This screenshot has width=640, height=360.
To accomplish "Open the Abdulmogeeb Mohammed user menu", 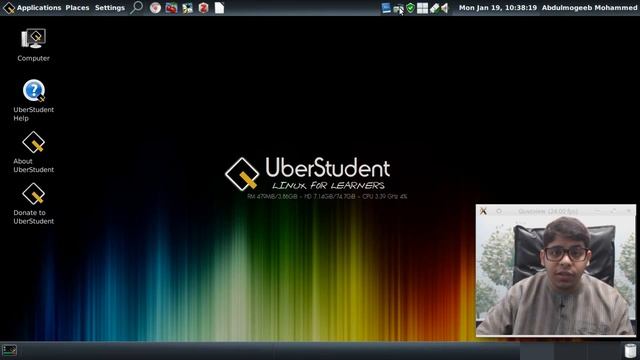I will click(589, 8).
